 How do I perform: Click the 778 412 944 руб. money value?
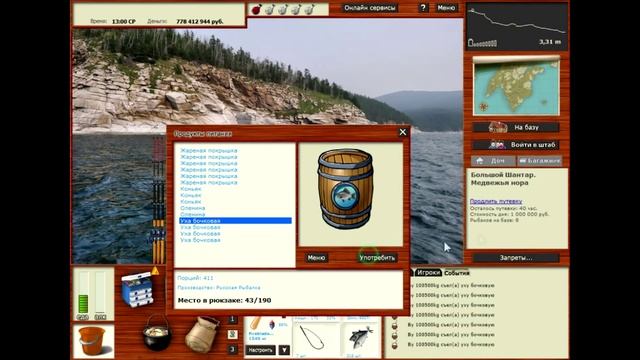(200, 21)
